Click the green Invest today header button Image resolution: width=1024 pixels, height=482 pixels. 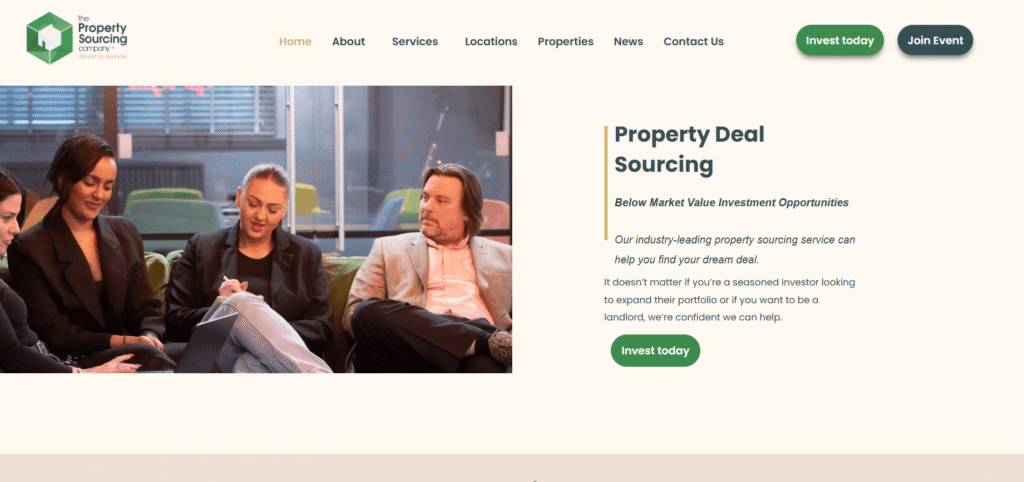[840, 40]
